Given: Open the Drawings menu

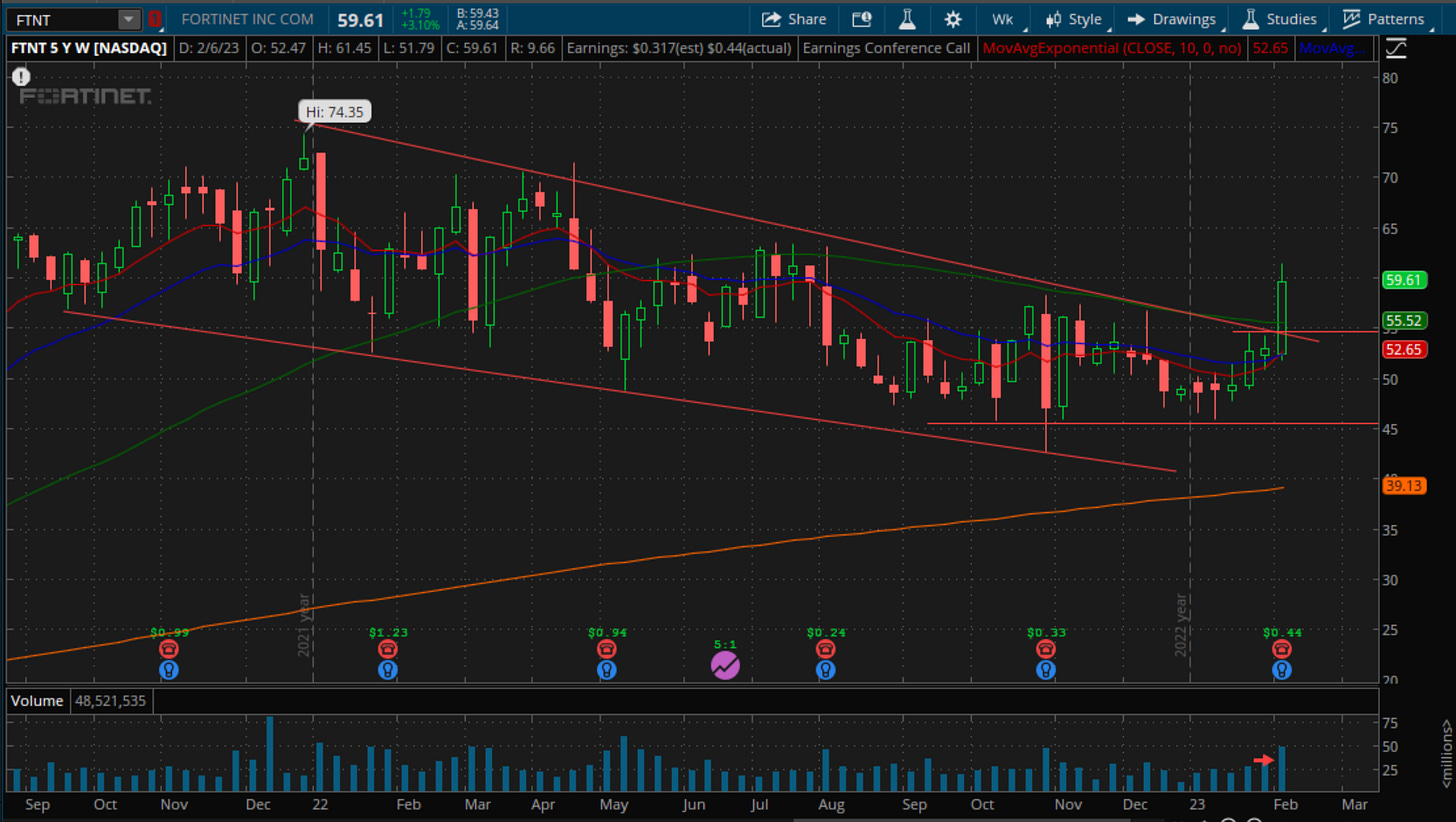Looking at the screenshot, I should 1171,19.
